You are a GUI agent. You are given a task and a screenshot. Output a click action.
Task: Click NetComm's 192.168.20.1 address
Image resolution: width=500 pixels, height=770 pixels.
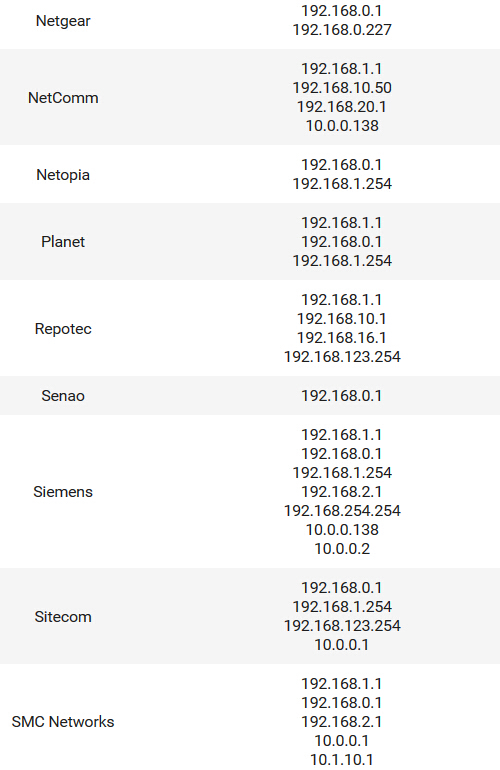coord(342,107)
